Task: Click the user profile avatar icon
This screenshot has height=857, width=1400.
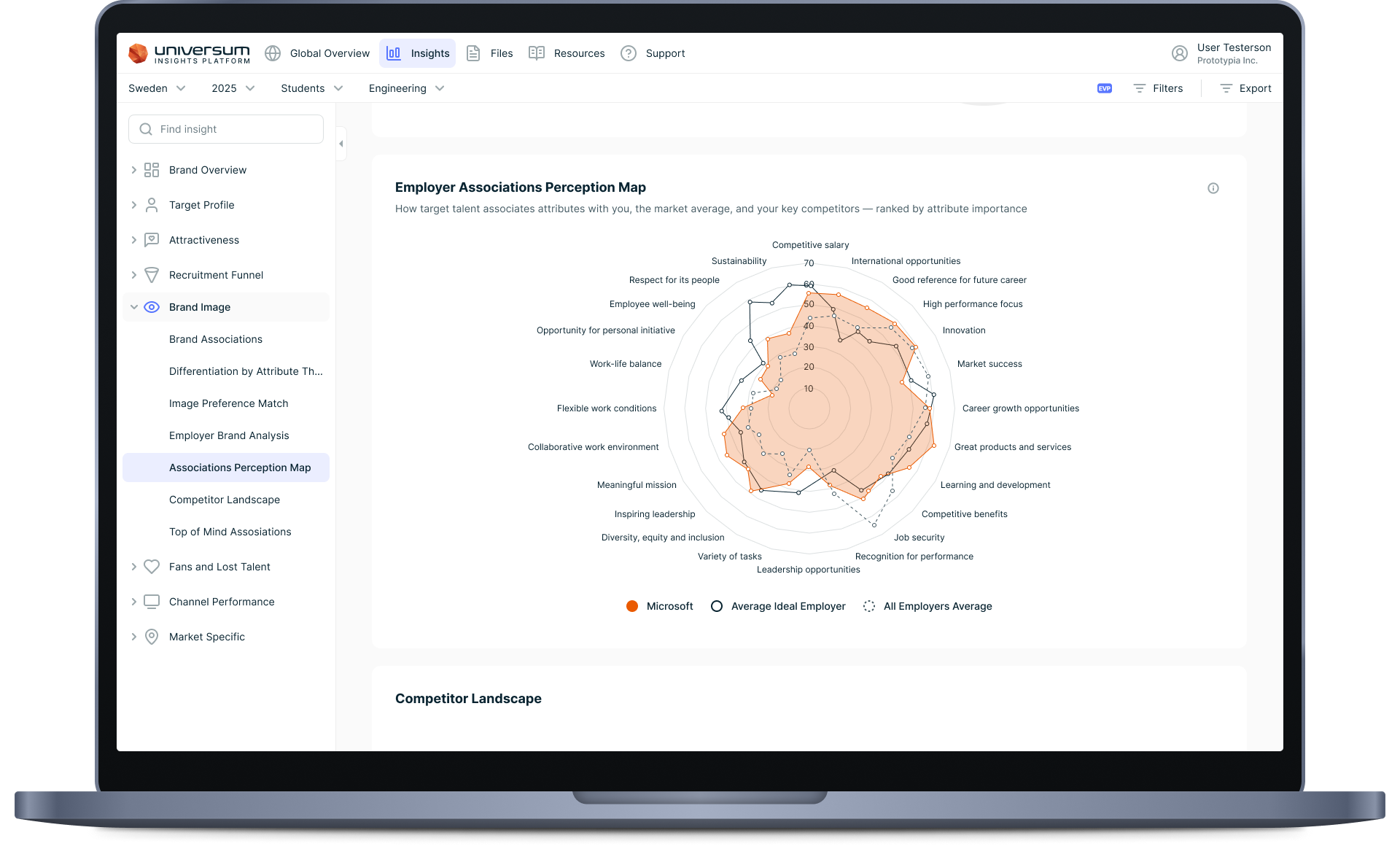Action: (1179, 53)
